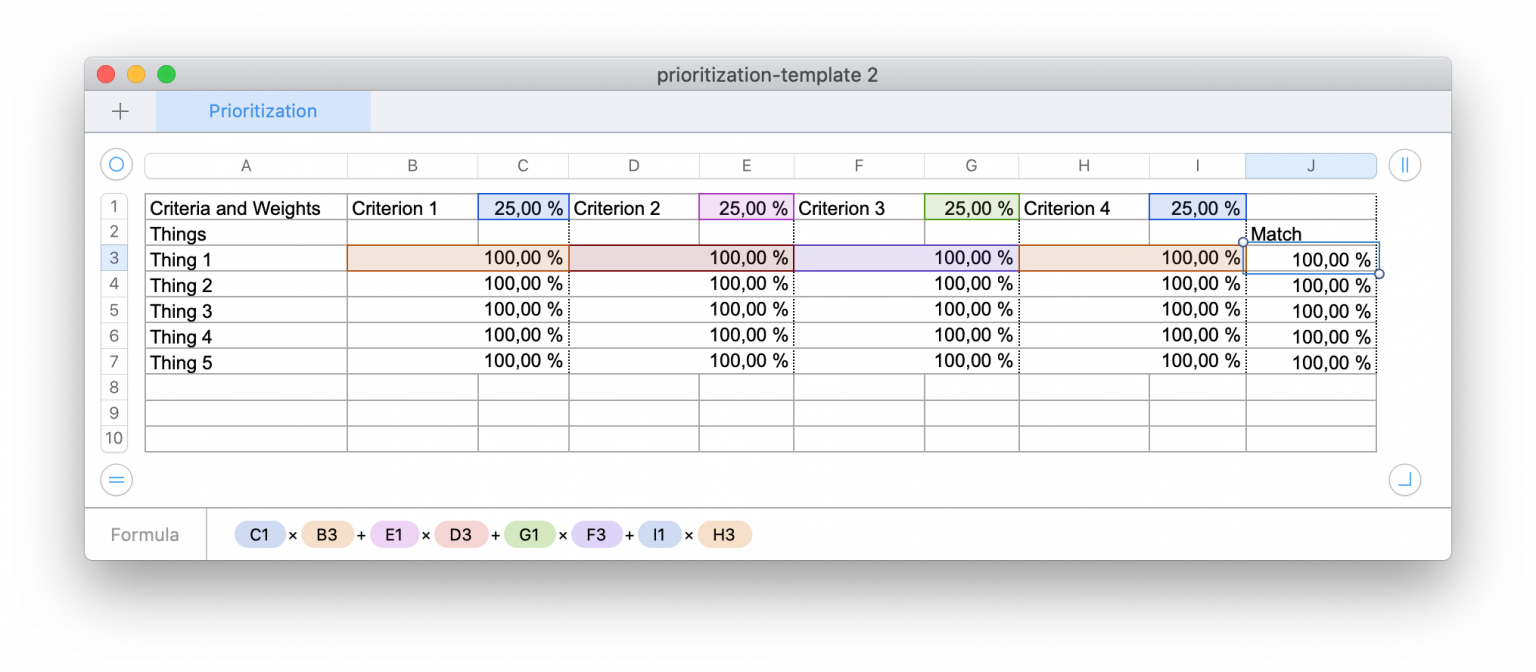Select Thing 5 Criterion 4 score cell
Image resolution: width=1536 pixels, height=672 pixels.
(x=1132, y=361)
